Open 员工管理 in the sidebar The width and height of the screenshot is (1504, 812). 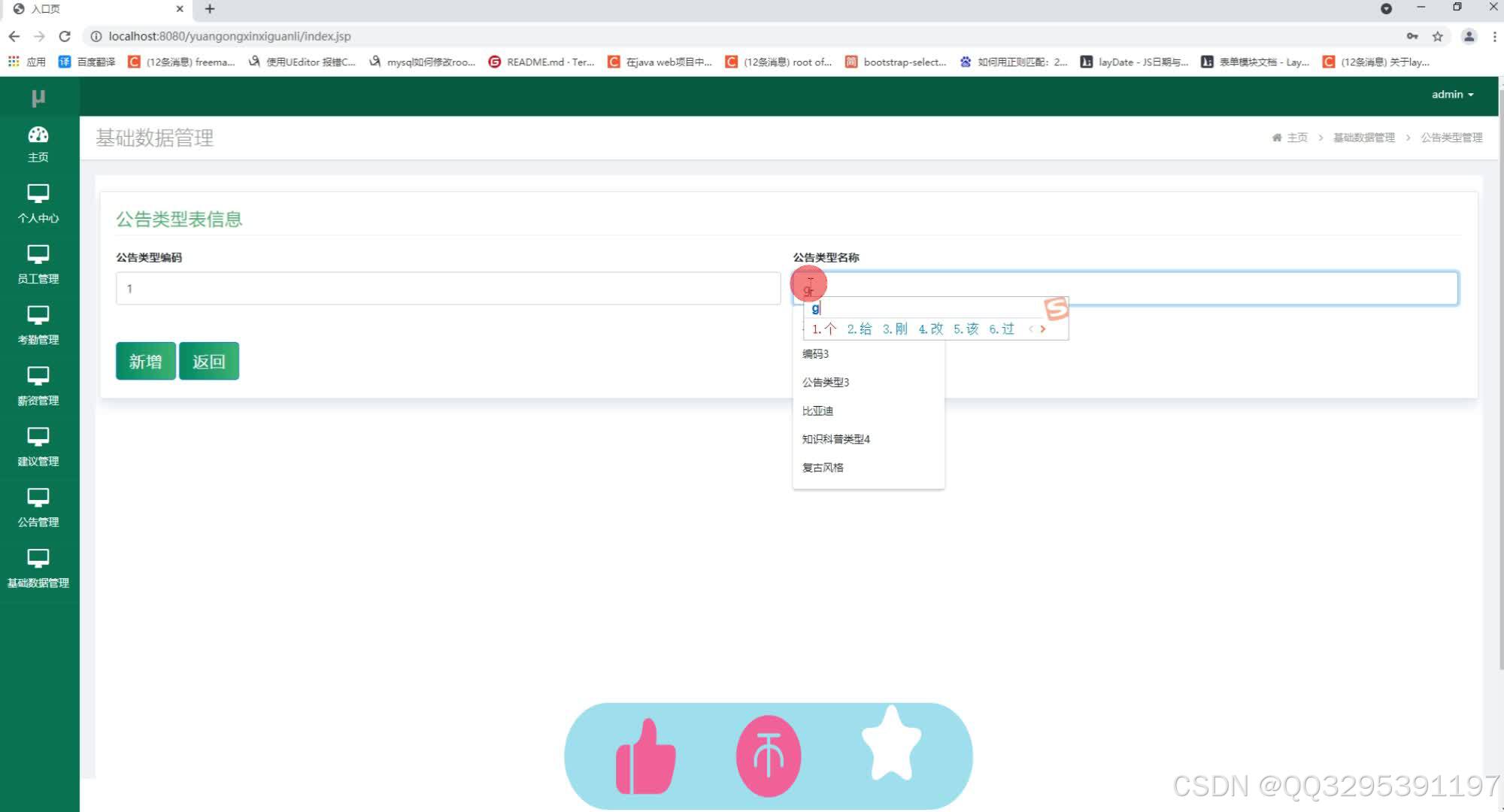click(x=38, y=265)
